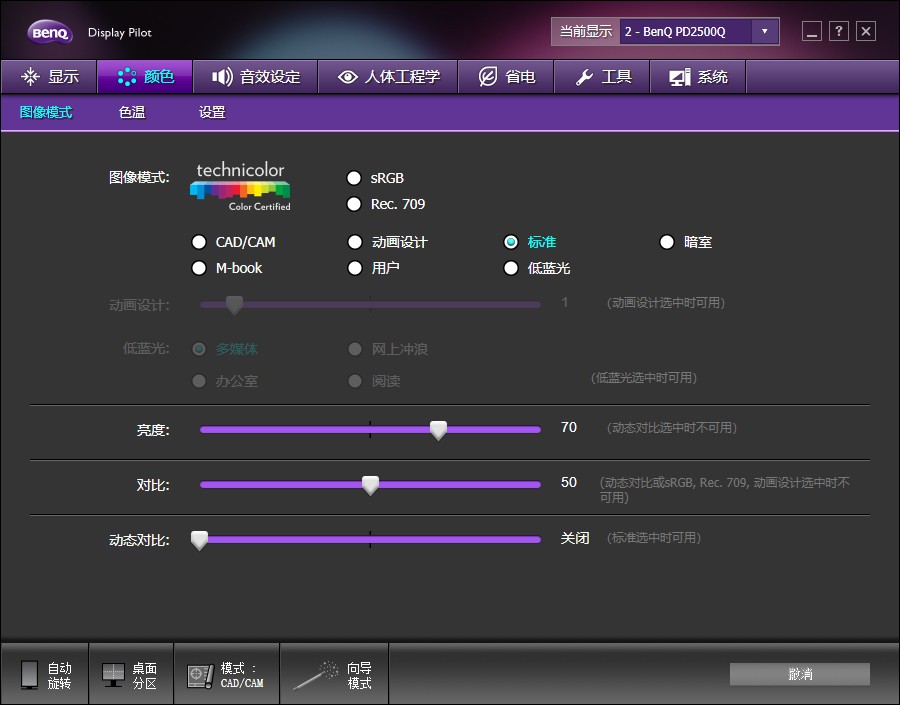Click the BenQ logo
The width and height of the screenshot is (900, 705).
coord(49,30)
